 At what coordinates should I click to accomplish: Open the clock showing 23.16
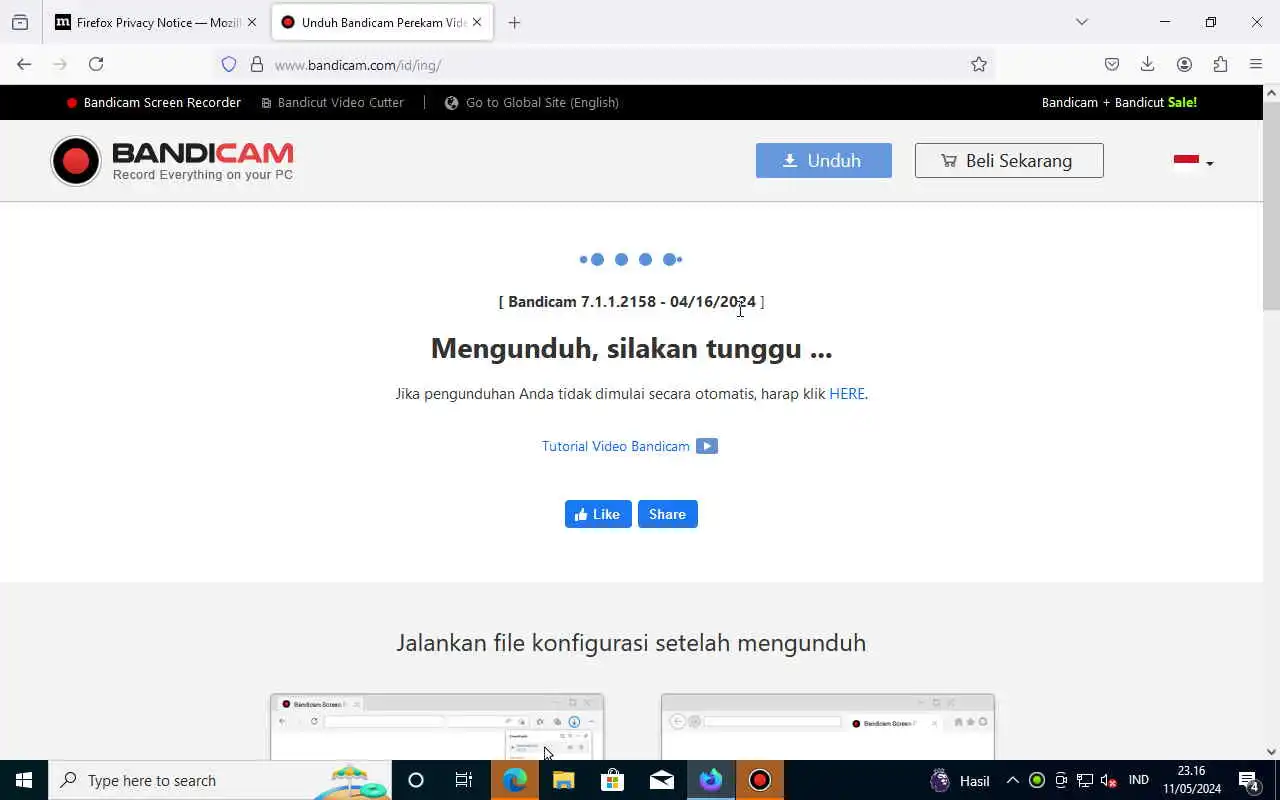pos(1191,780)
